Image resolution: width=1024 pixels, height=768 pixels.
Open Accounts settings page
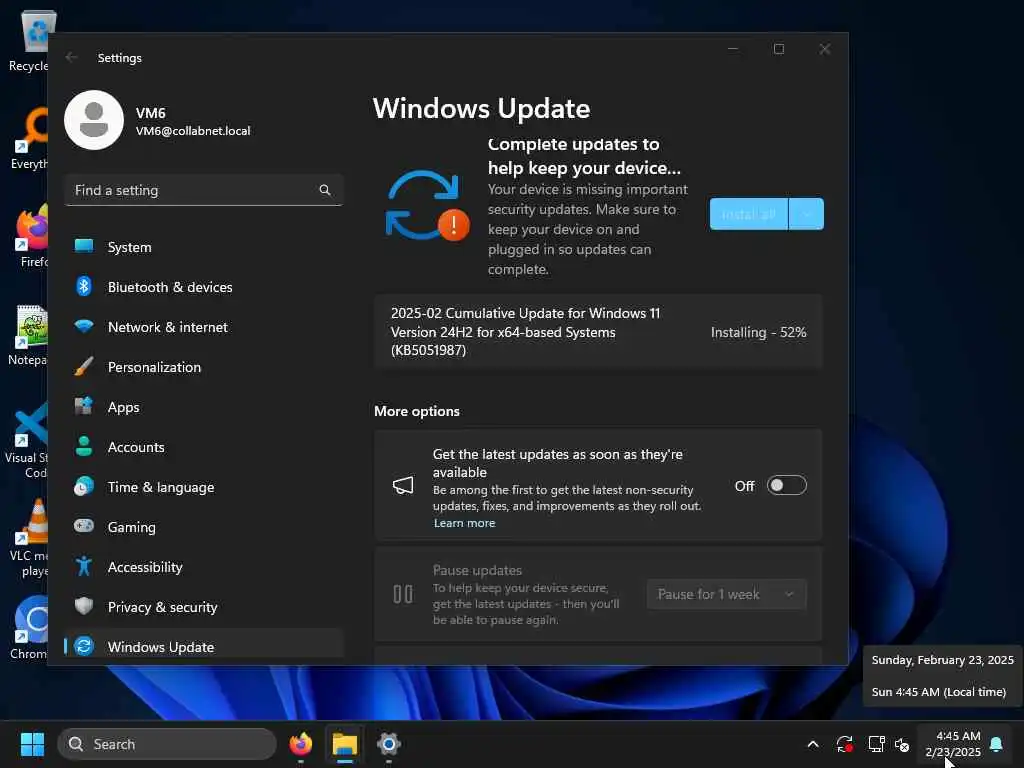click(204, 447)
